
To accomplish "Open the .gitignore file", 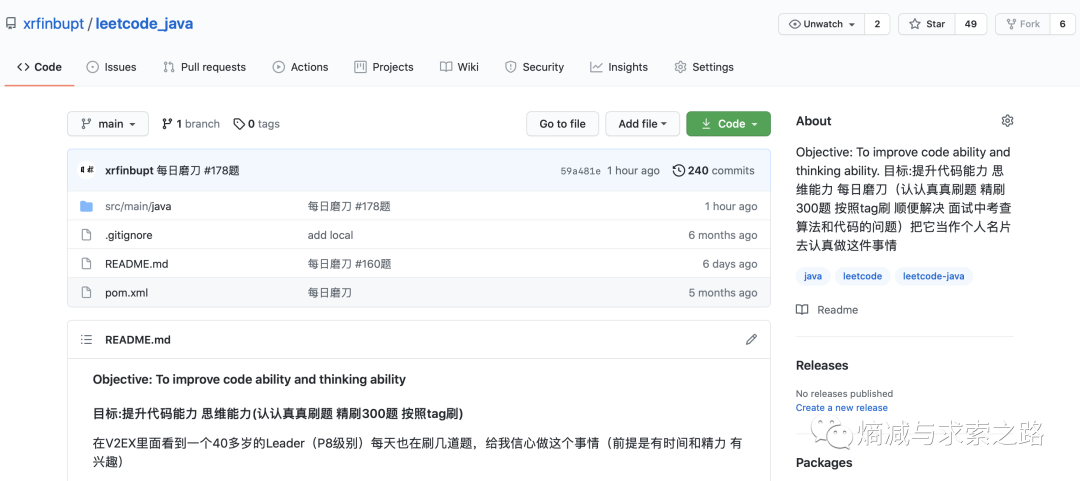I will [x=129, y=235].
